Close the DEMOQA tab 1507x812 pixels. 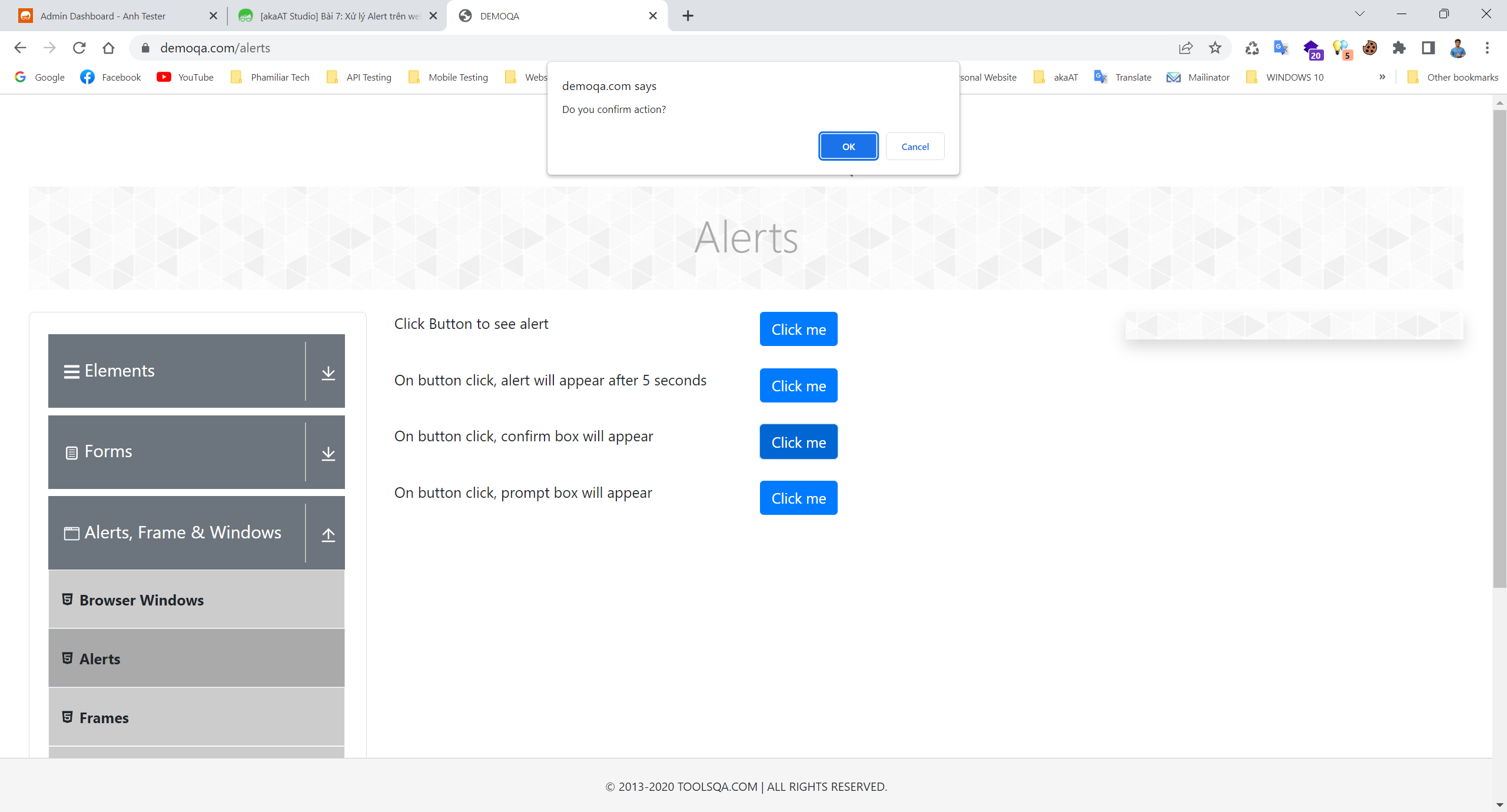click(x=653, y=16)
